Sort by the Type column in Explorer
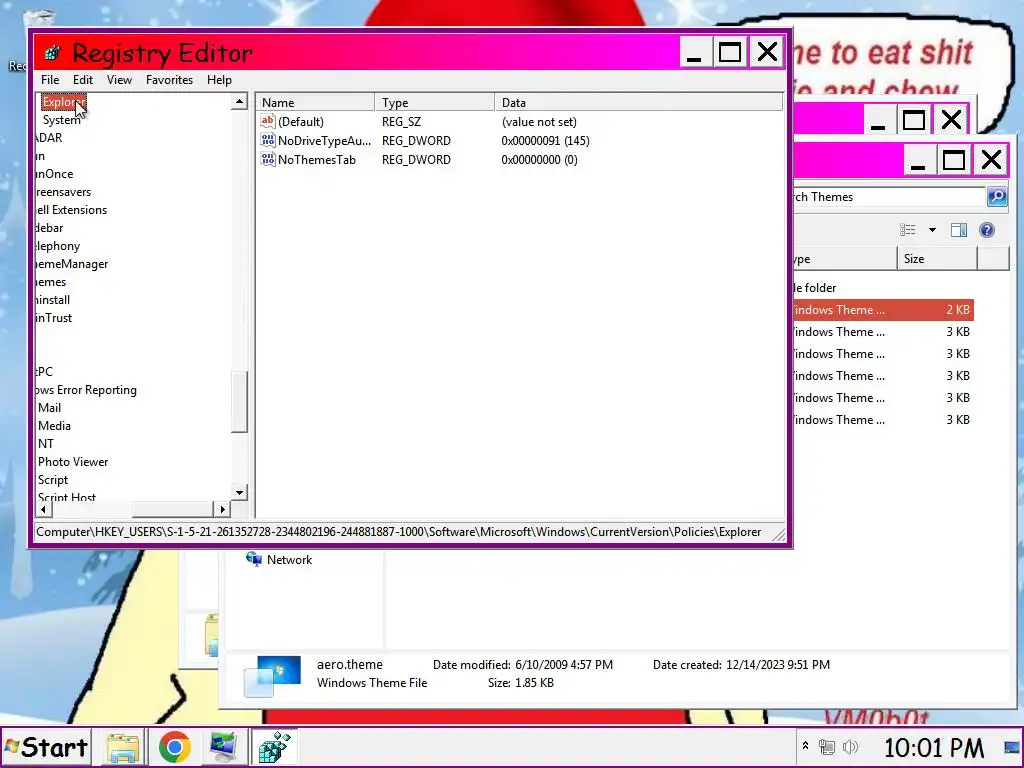The width and height of the screenshot is (1024, 768). coord(844,259)
